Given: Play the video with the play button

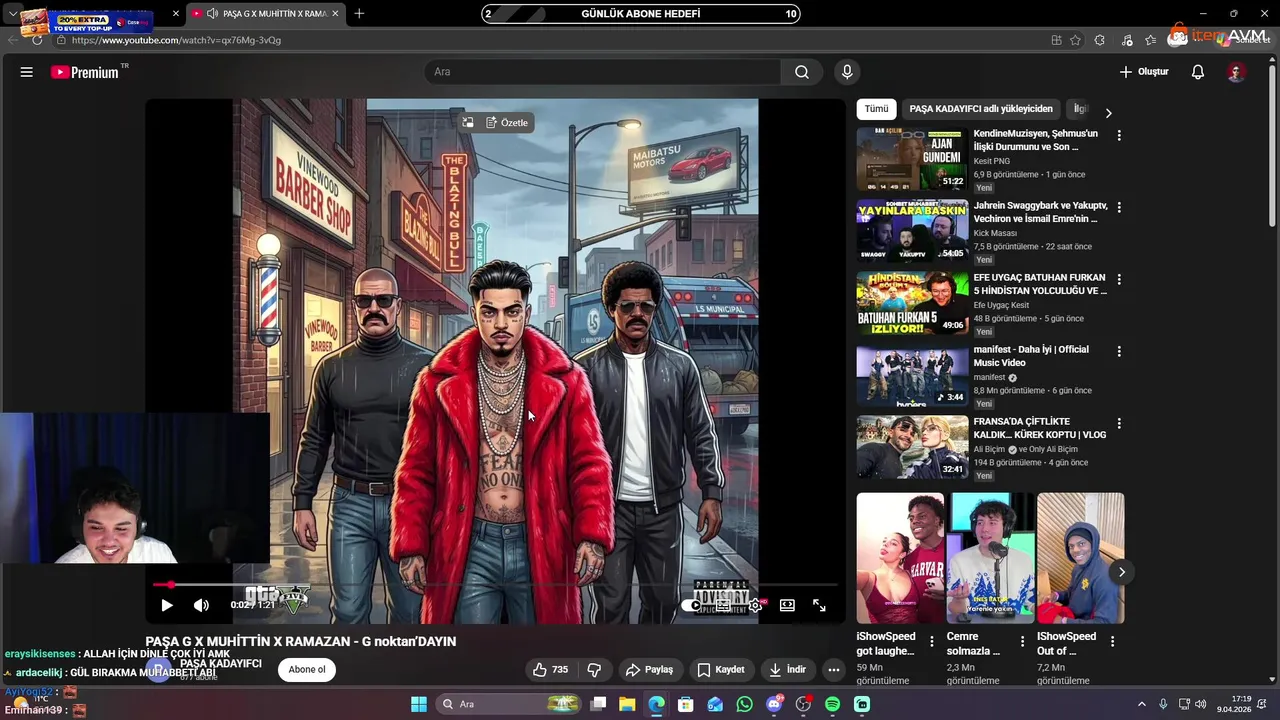Looking at the screenshot, I should point(167,605).
